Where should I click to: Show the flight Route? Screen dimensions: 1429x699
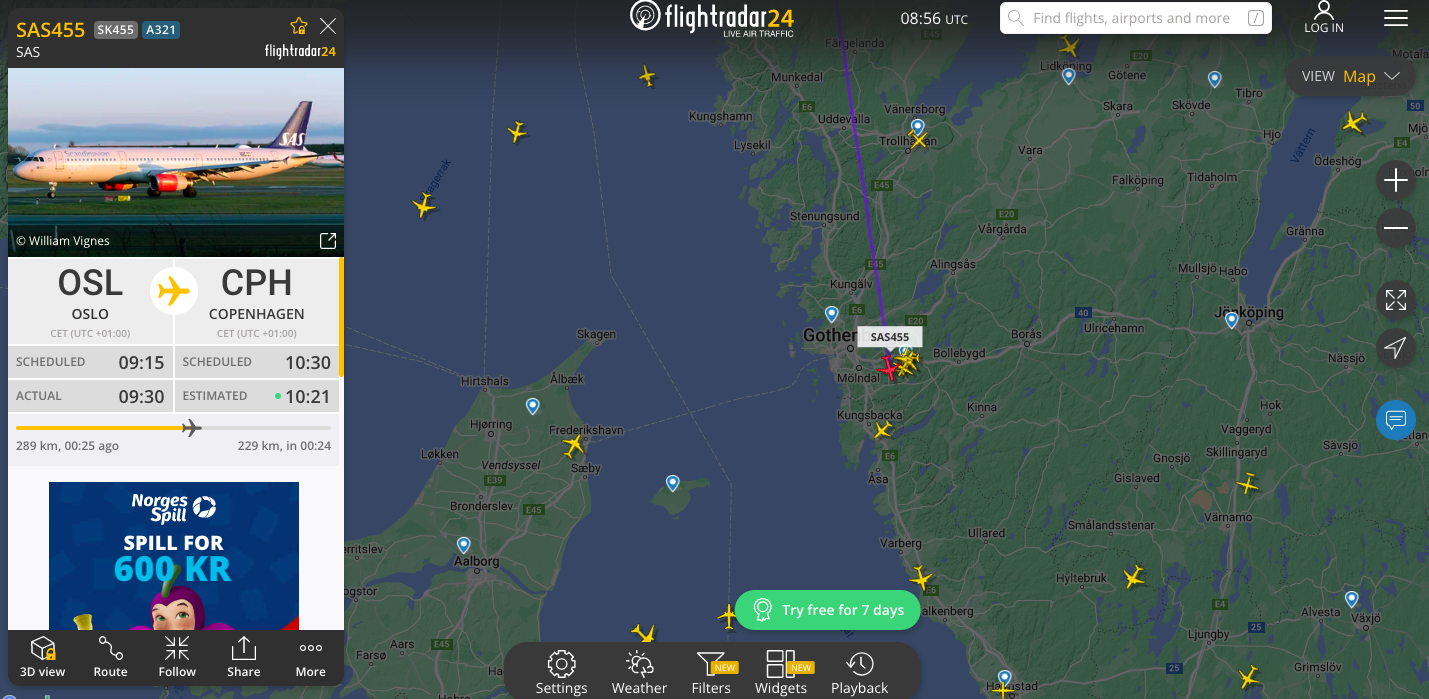pyautogui.click(x=110, y=657)
